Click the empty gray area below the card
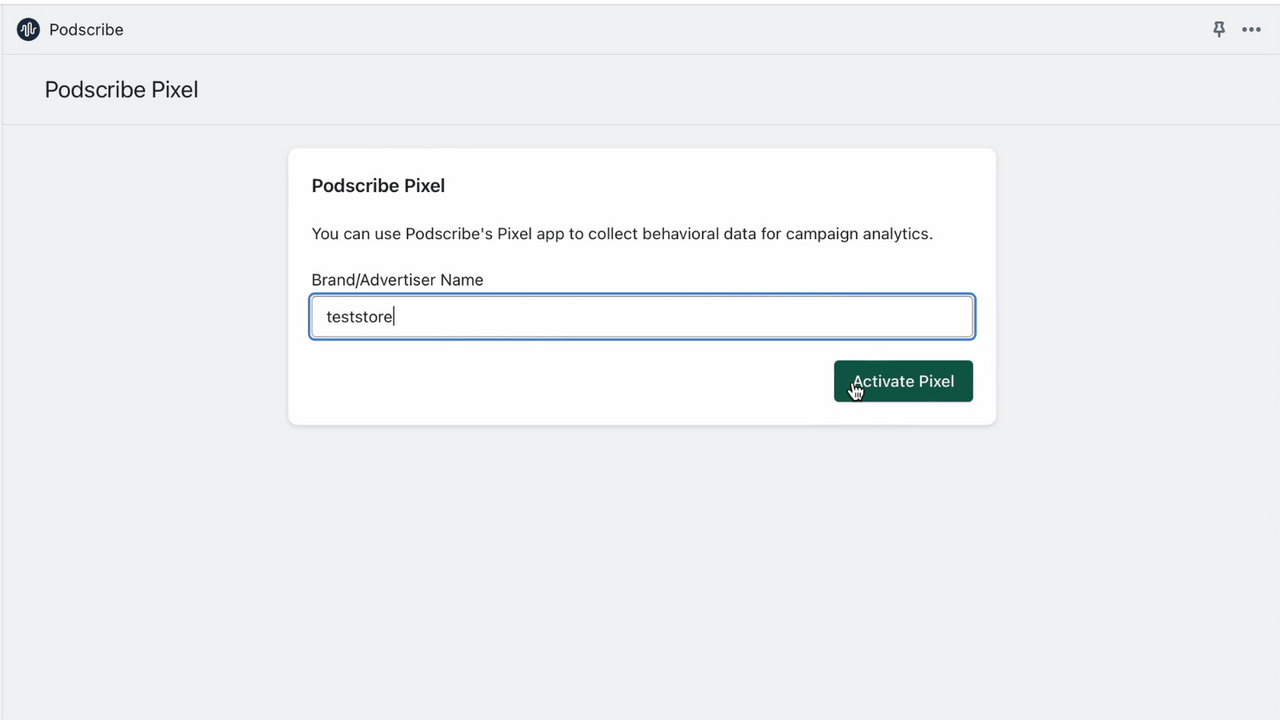The width and height of the screenshot is (1280, 720). [640, 570]
